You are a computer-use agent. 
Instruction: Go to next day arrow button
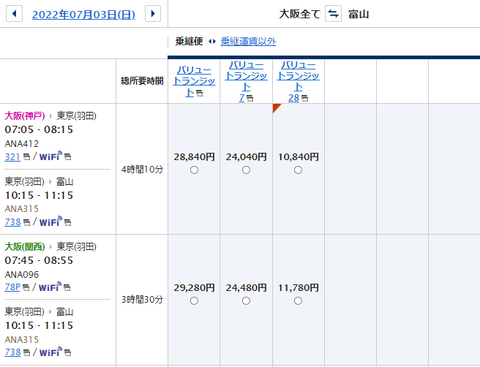tap(153, 14)
